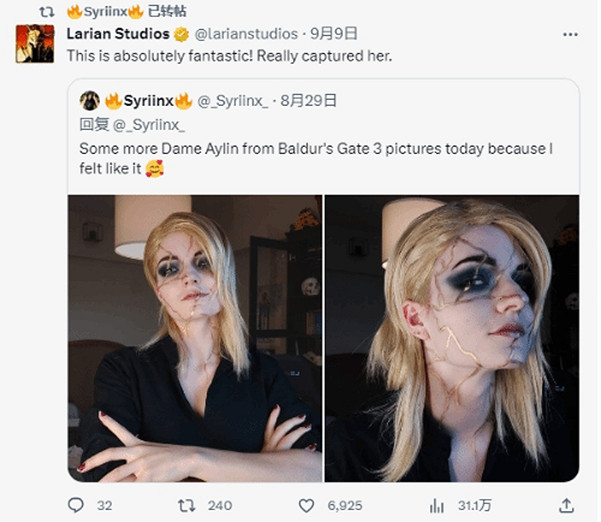Open view analytics bar-chart icon
The width and height of the screenshot is (601, 522).
pyautogui.click(x=437, y=505)
